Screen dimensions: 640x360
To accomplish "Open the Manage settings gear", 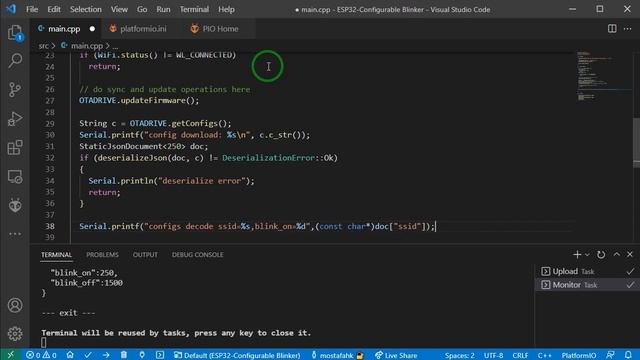I will (x=15, y=333).
